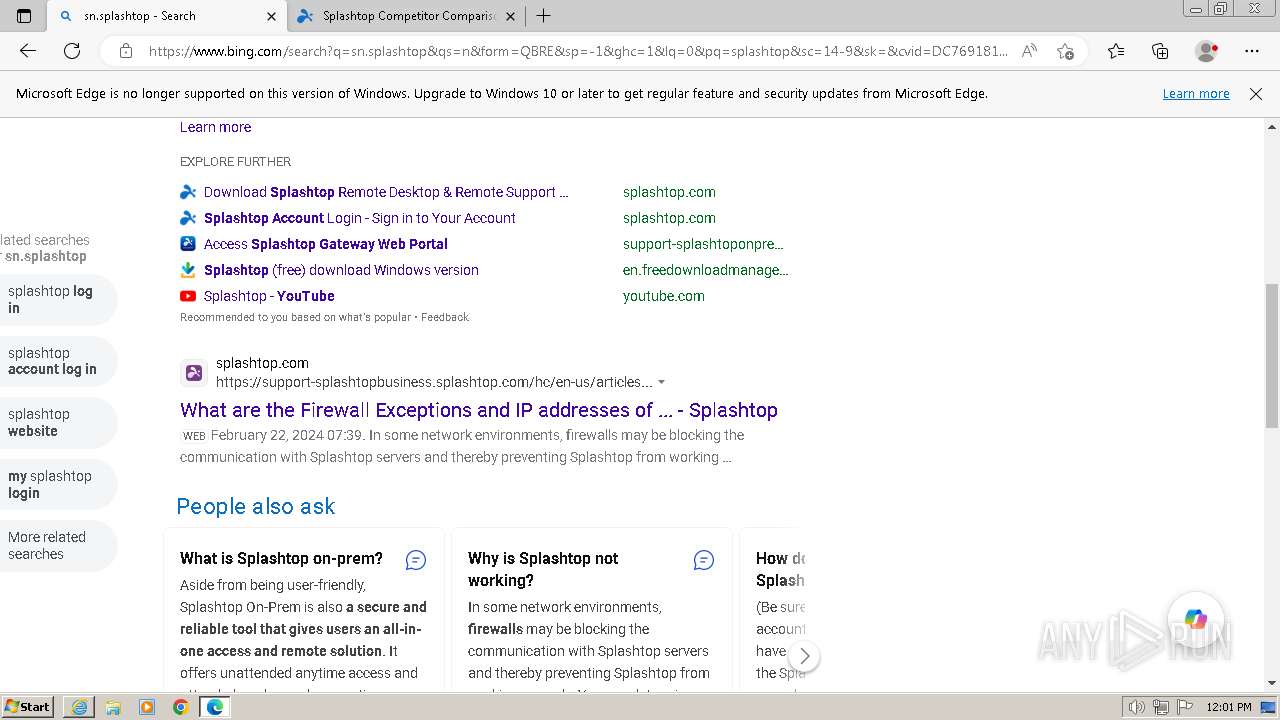Click the scrollbar down arrow
This screenshot has width=1280, height=720.
coord(1272,683)
